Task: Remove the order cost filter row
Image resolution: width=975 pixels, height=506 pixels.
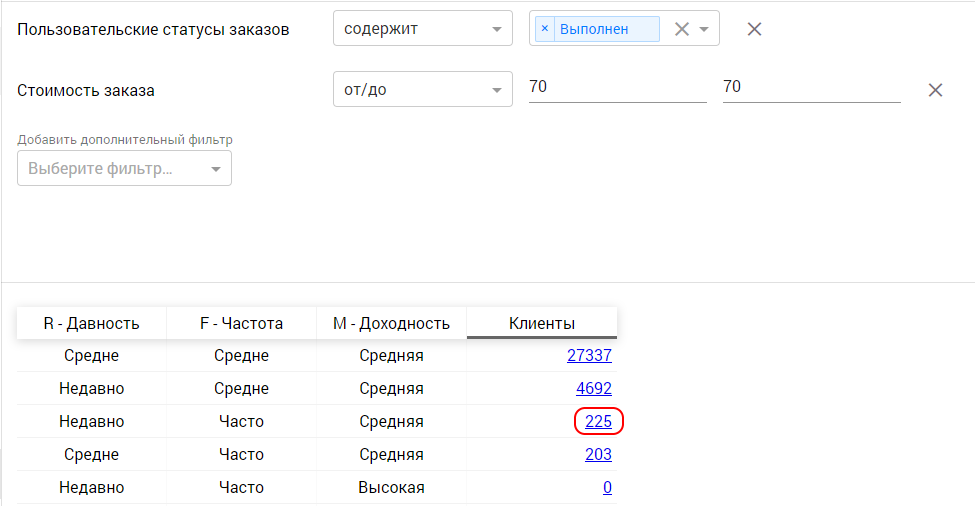Action: (x=935, y=90)
